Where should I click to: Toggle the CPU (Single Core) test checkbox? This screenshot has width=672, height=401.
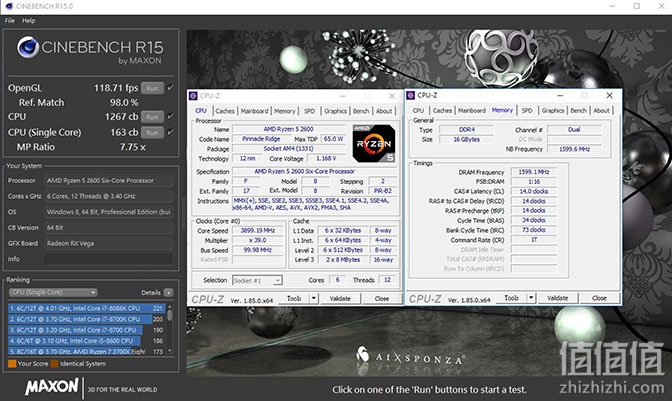(171, 132)
